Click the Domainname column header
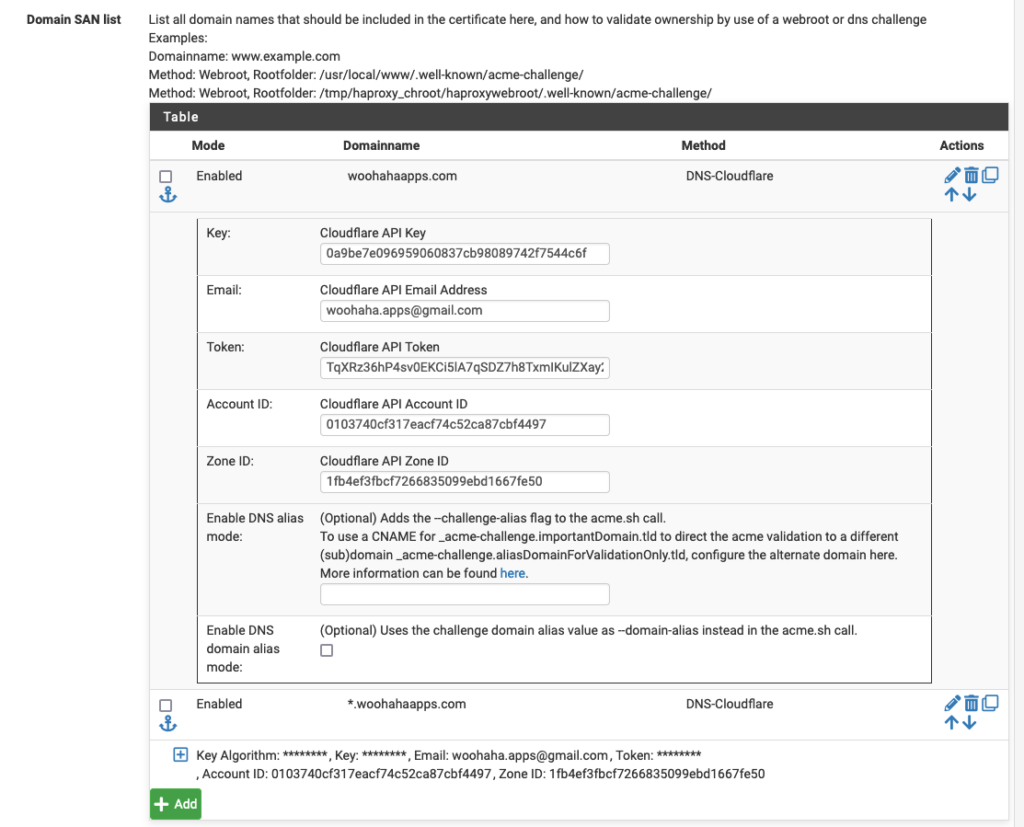The height and width of the screenshot is (827, 1024). tap(381, 145)
